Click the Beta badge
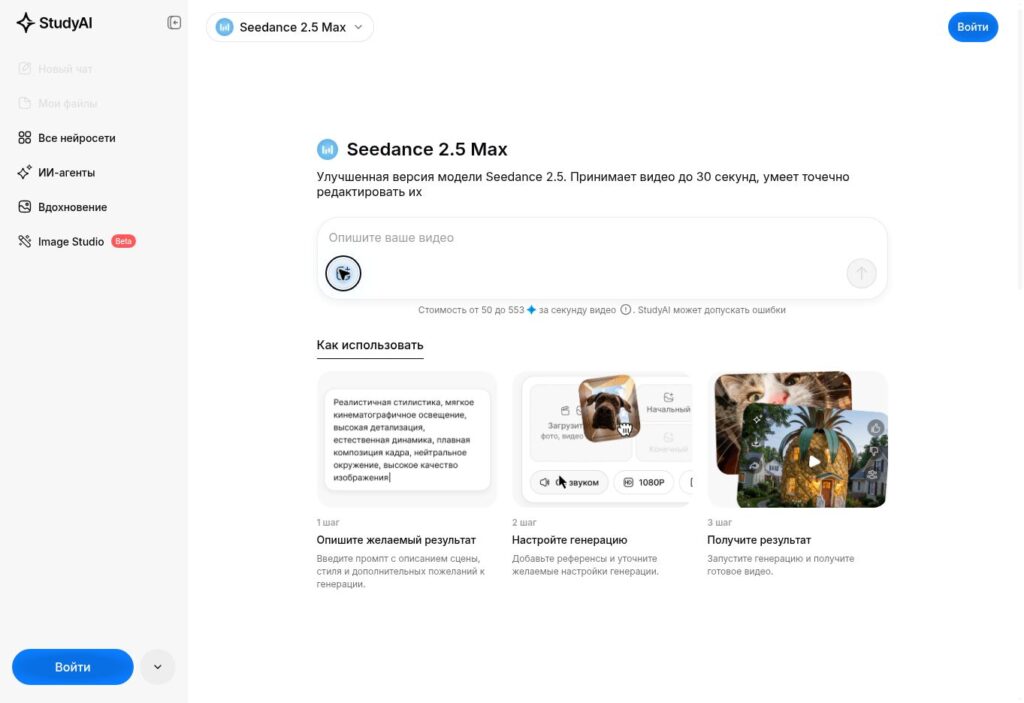The image size is (1024, 703). [x=123, y=241]
